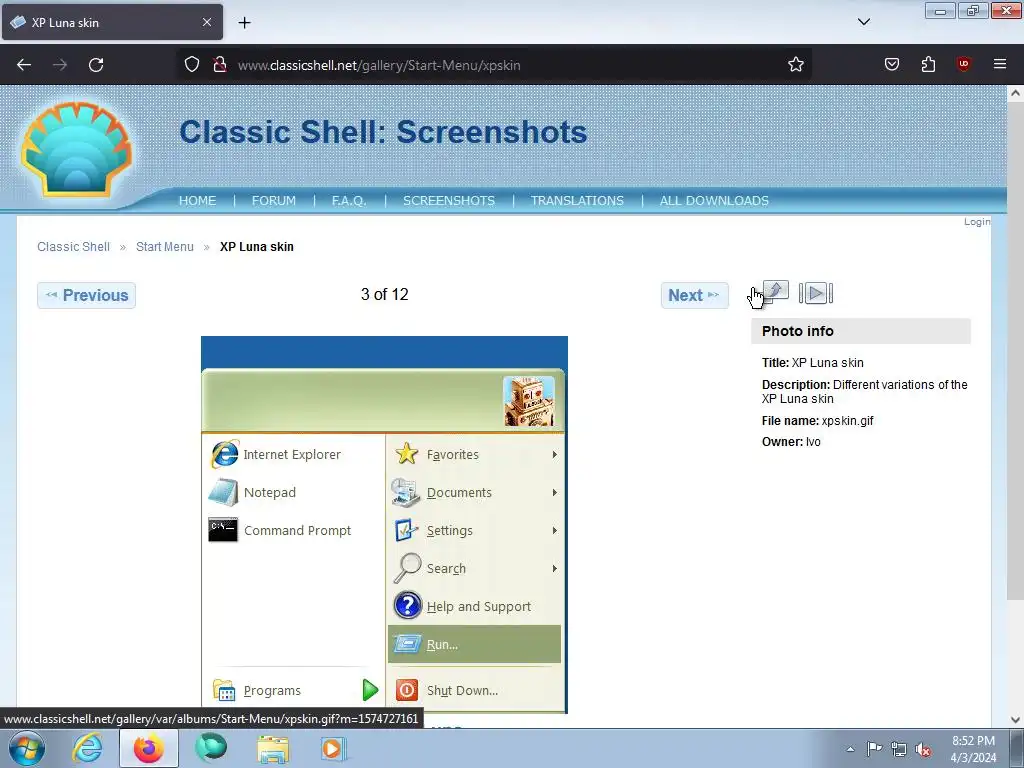Click the Photo info heading
This screenshot has width=1024, height=768.
point(797,331)
